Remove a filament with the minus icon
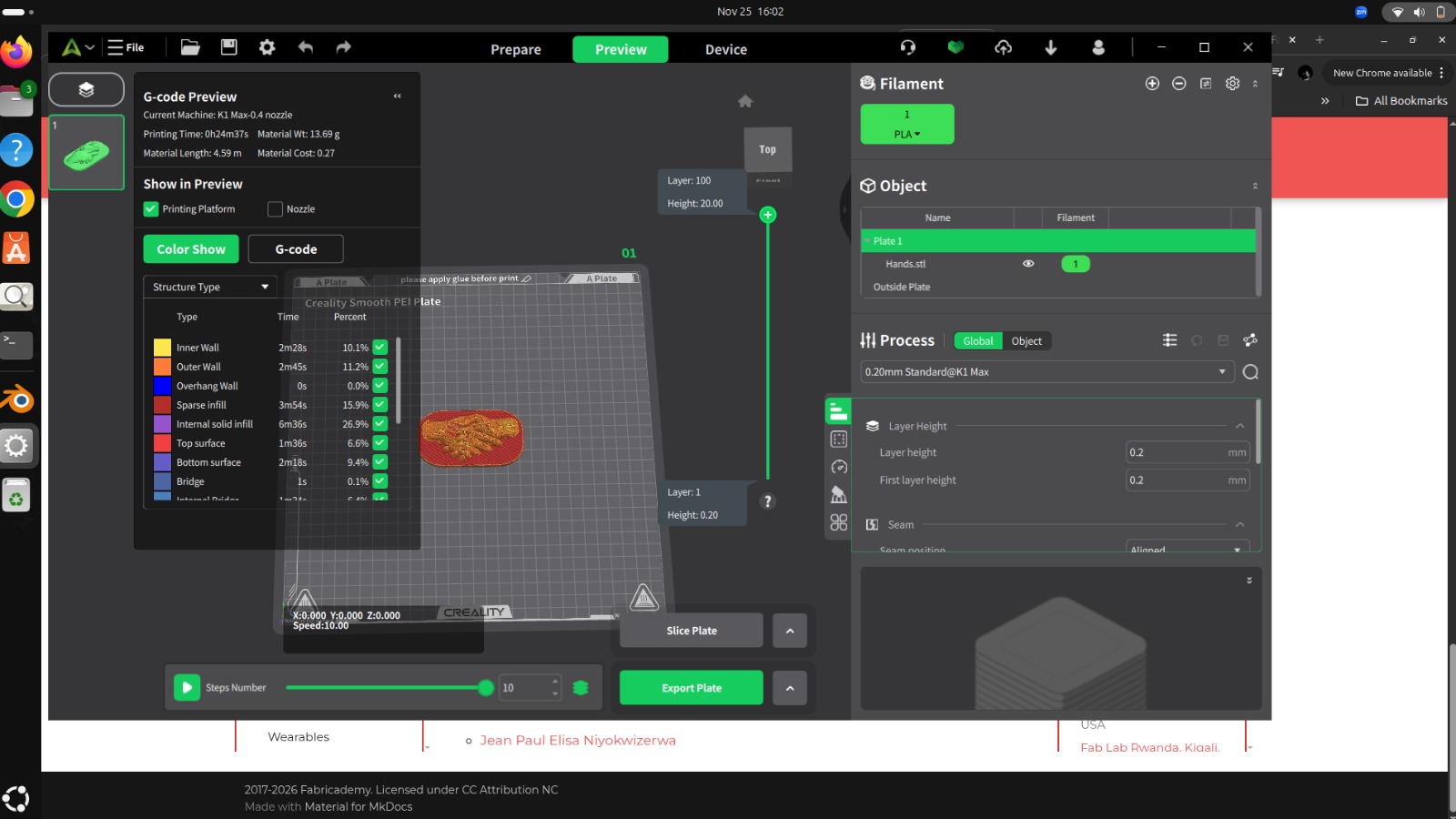Image resolution: width=1456 pixels, height=819 pixels. [x=1178, y=84]
